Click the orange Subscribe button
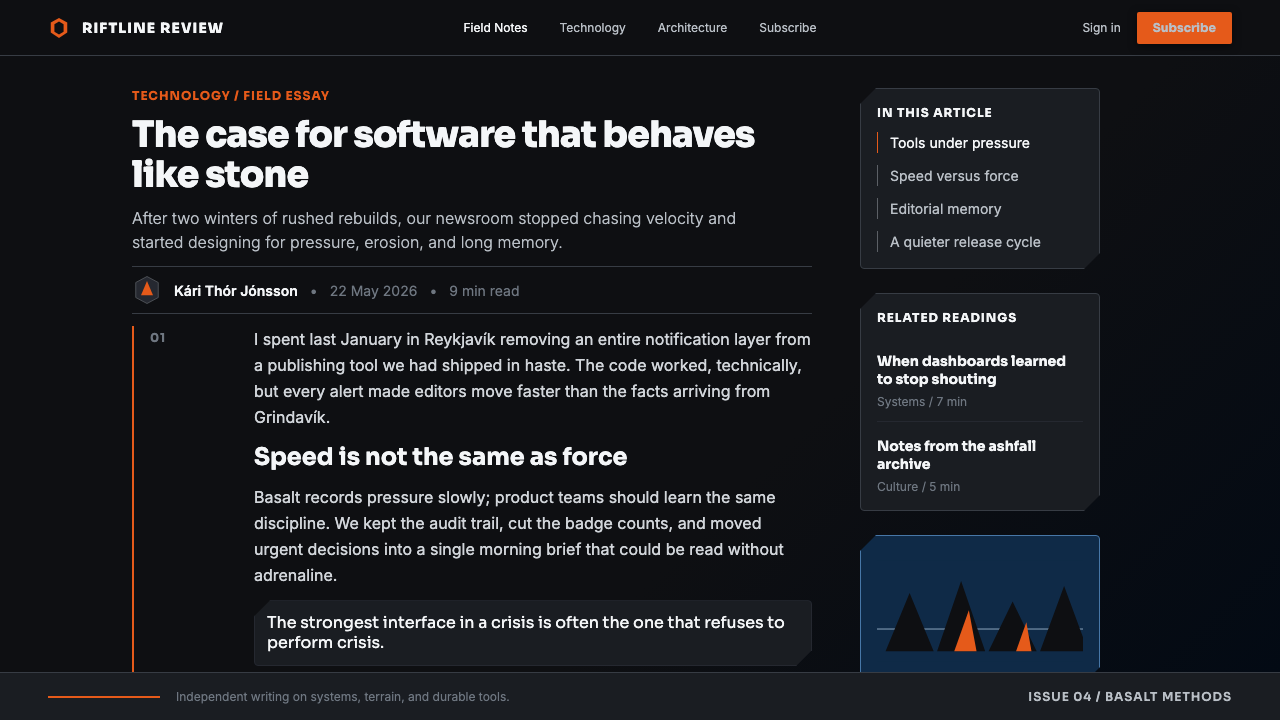Screen dimensions: 1280x720 (1184, 28)
